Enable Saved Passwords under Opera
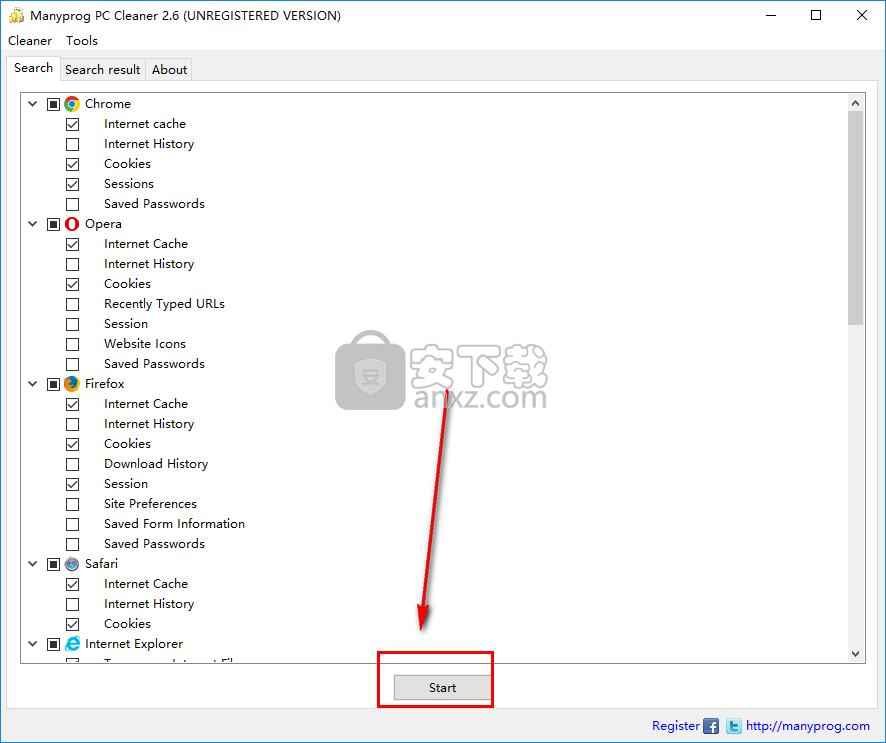The image size is (886, 743). pyautogui.click(x=72, y=364)
